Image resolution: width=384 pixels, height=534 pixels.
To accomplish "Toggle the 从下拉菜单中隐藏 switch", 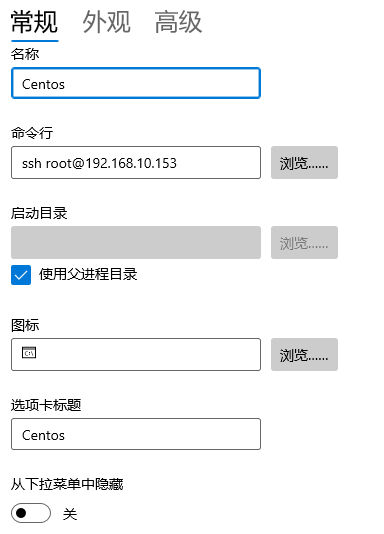I will tap(31, 513).
